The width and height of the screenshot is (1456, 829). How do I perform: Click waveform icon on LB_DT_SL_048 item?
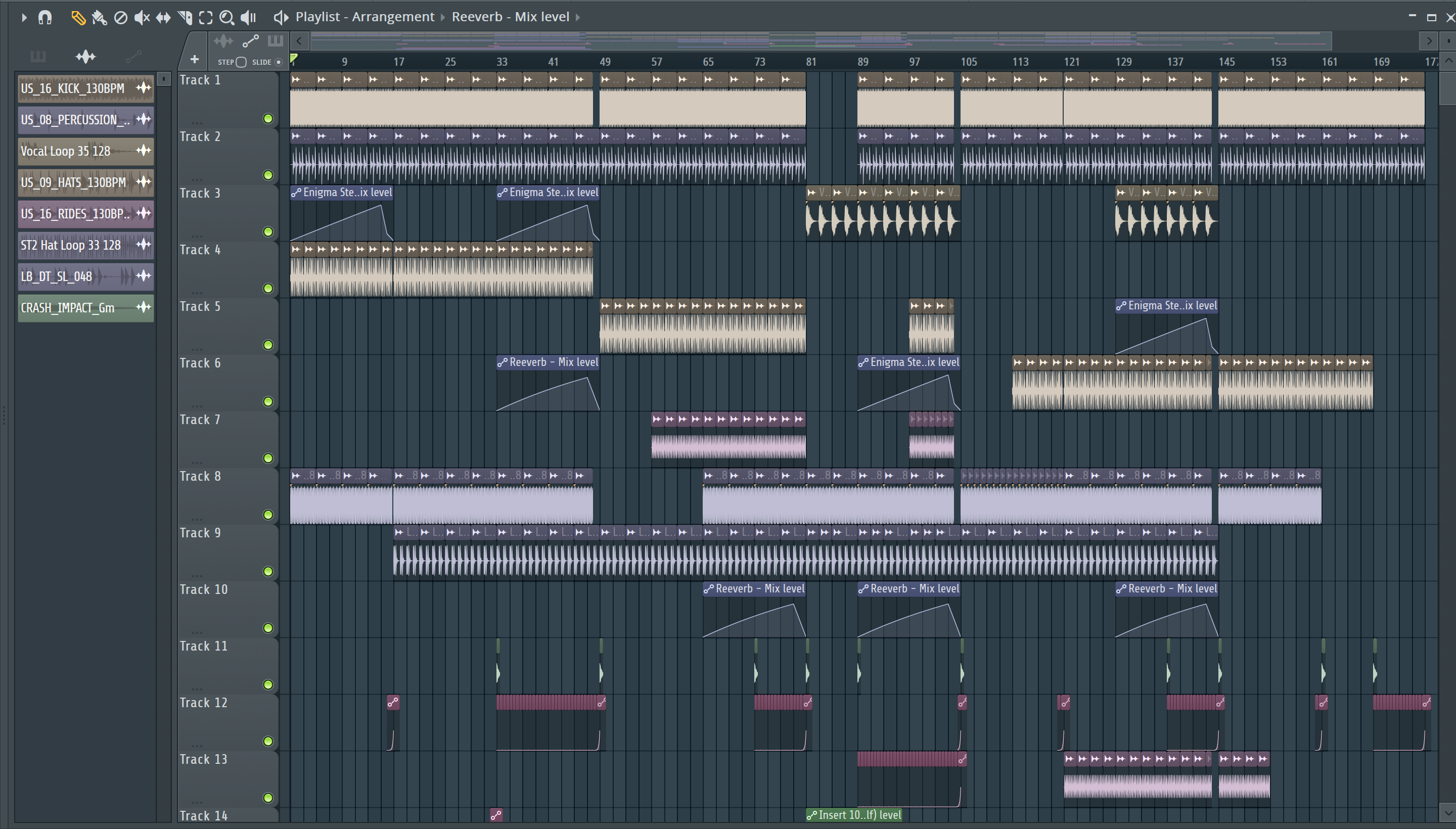pos(144,276)
